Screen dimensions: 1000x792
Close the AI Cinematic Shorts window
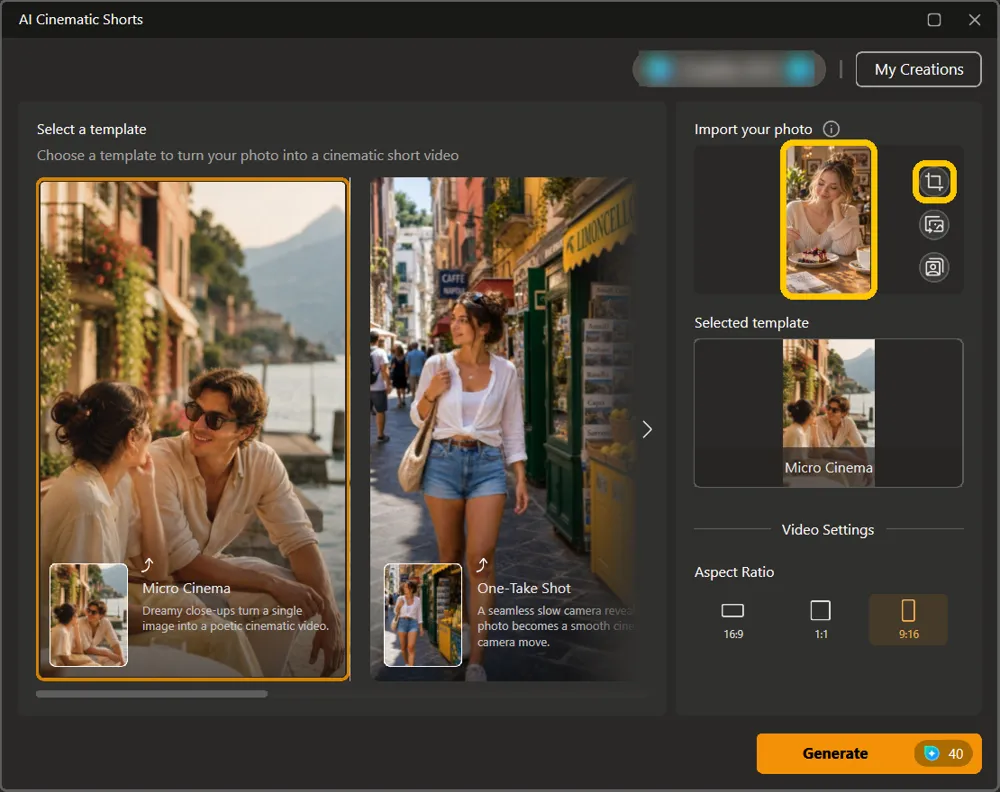point(974,20)
